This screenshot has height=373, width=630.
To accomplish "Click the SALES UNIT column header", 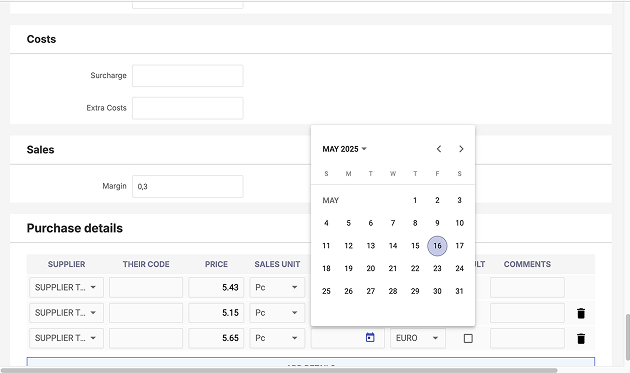I will pos(277,264).
